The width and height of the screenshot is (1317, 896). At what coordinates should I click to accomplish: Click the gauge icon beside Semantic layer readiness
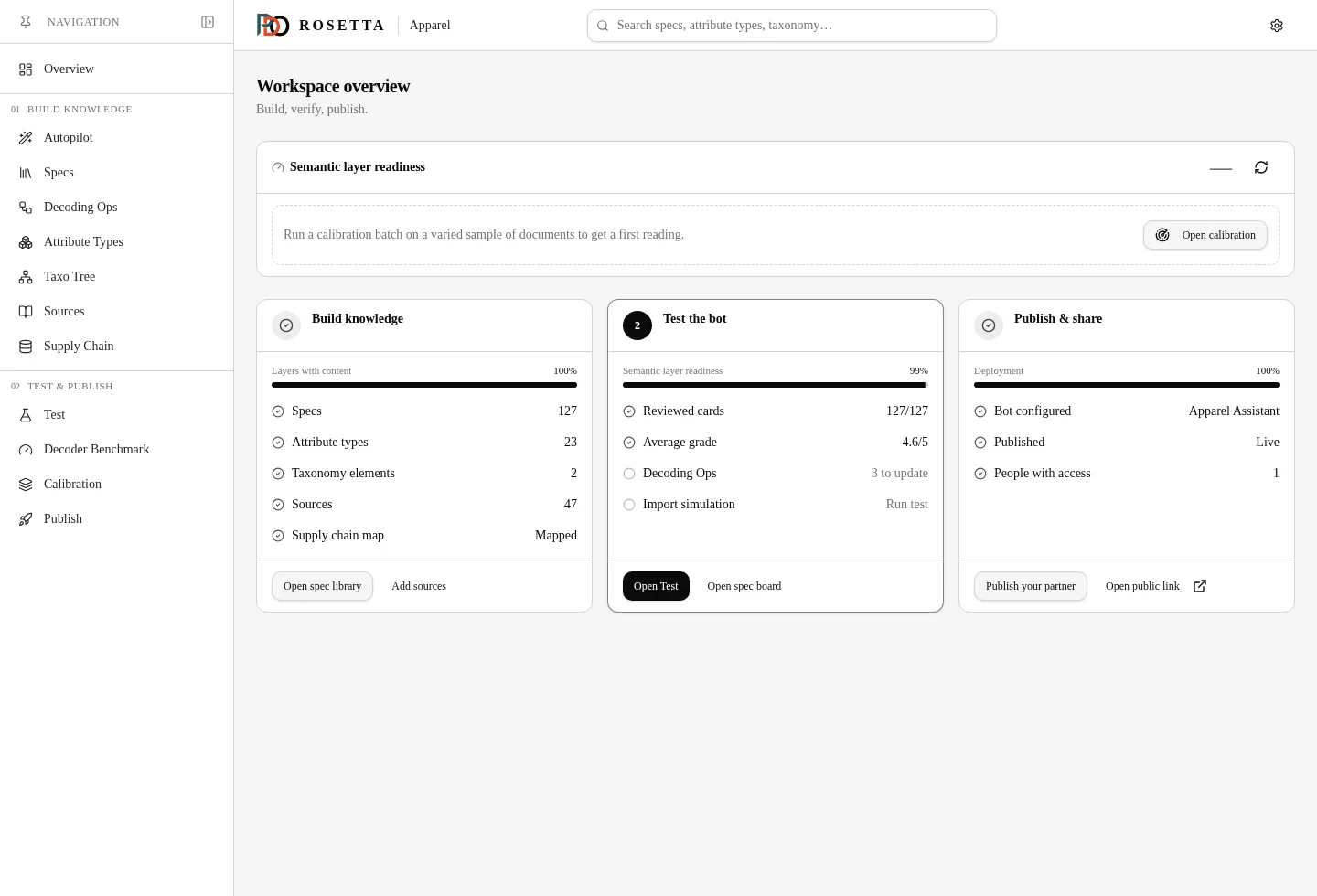click(278, 167)
